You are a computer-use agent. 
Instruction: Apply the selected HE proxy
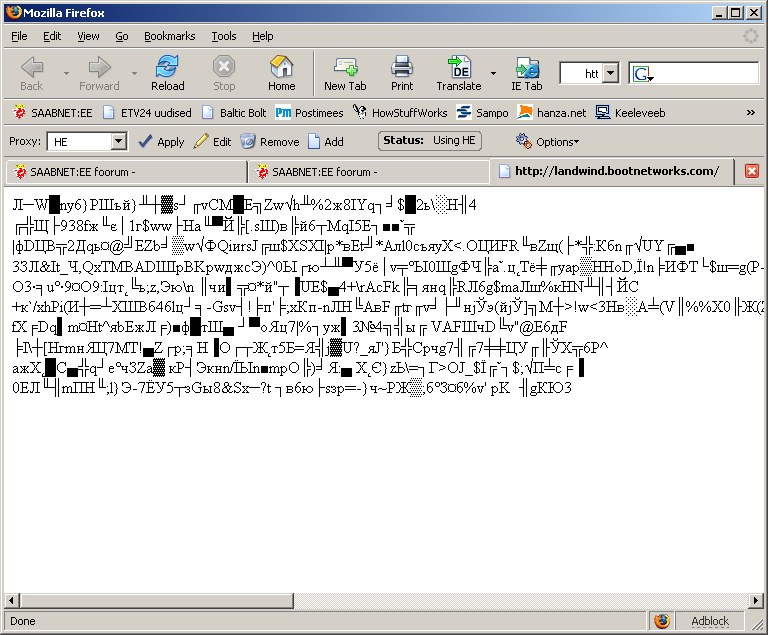point(160,142)
